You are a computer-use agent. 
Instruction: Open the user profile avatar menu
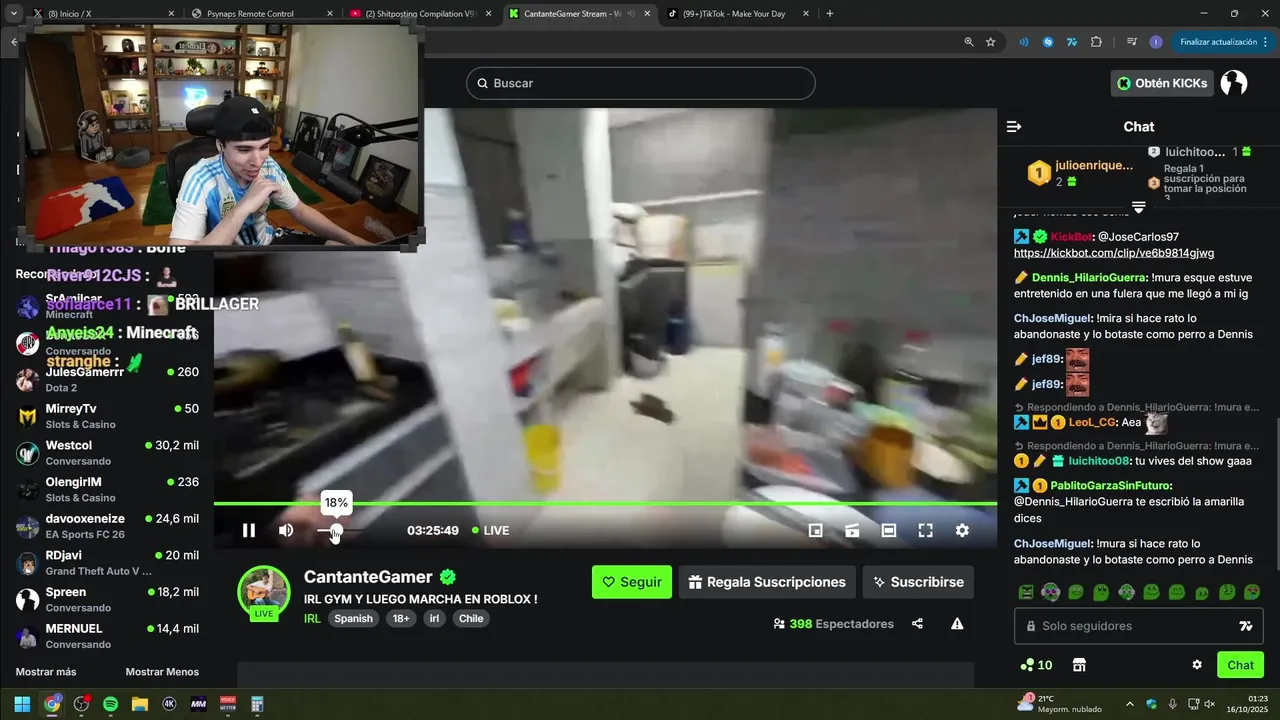(1234, 83)
